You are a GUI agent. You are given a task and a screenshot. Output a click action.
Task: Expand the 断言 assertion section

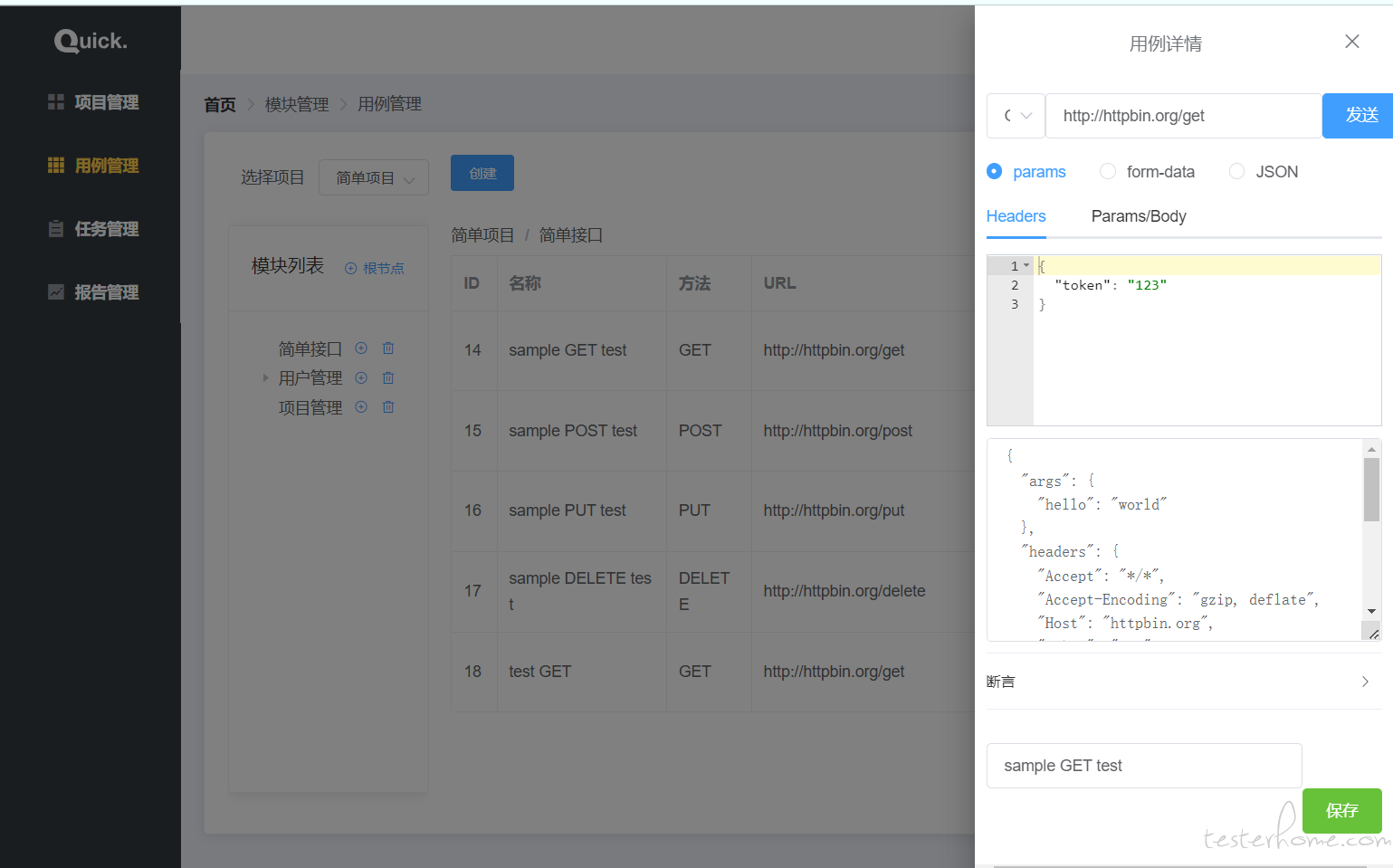[1364, 682]
